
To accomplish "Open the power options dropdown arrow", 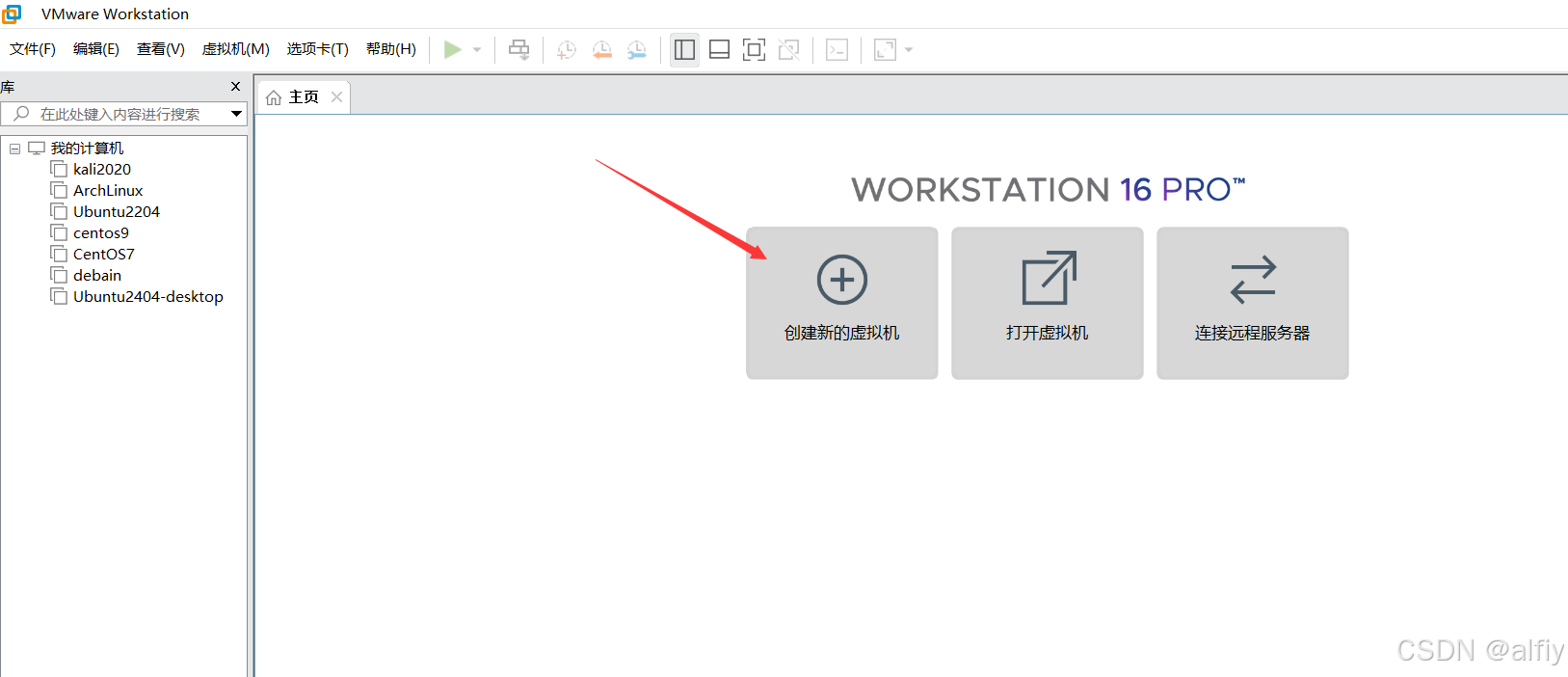I will pos(477,49).
